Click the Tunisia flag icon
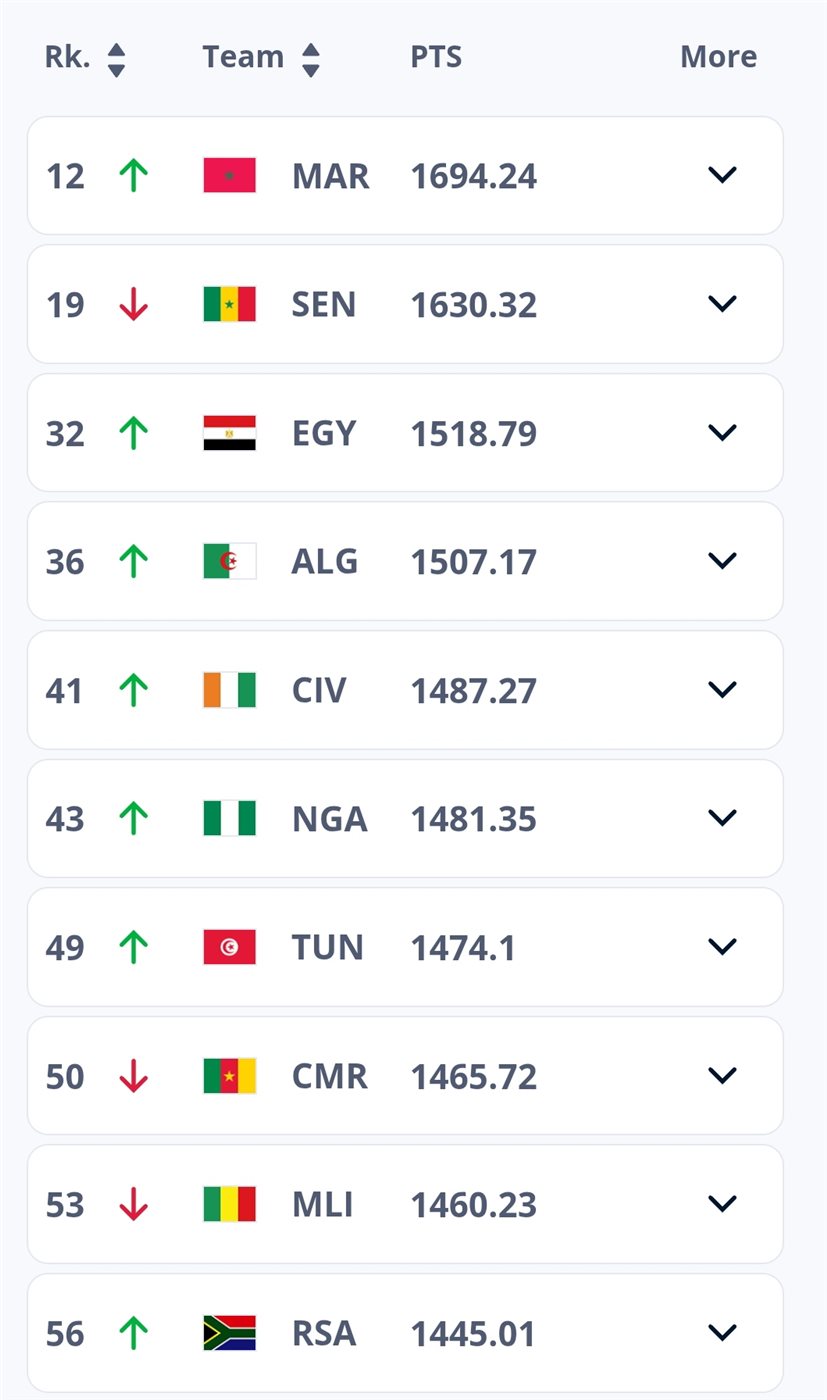This screenshot has height=1400, width=827. pyautogui.click(x=229, y=947)
